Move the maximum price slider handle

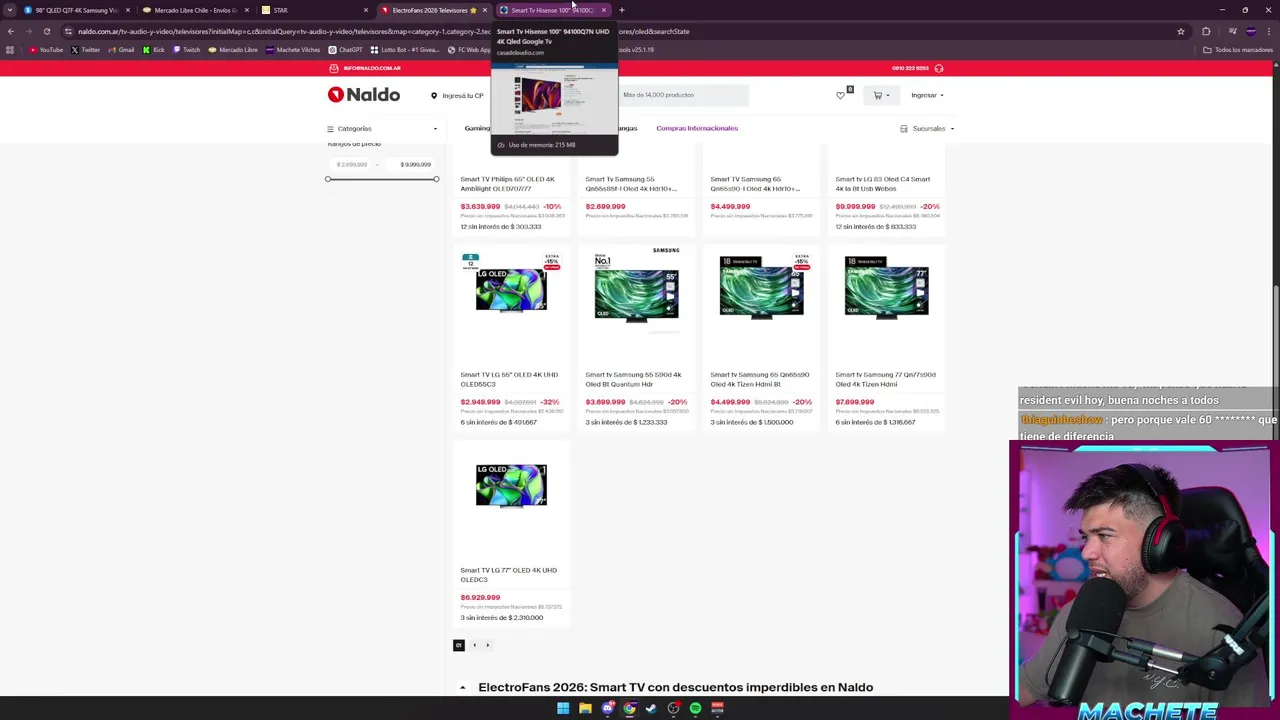[436, 179]
